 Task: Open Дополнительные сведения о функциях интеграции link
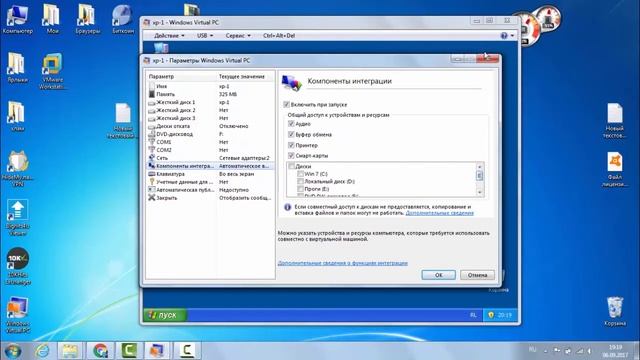[x=342, y=263]
